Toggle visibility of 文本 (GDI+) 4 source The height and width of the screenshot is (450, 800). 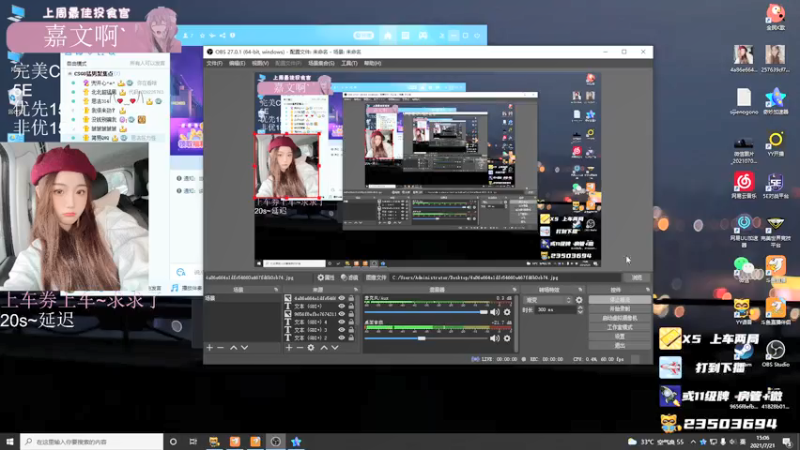(x=342, y=322)
